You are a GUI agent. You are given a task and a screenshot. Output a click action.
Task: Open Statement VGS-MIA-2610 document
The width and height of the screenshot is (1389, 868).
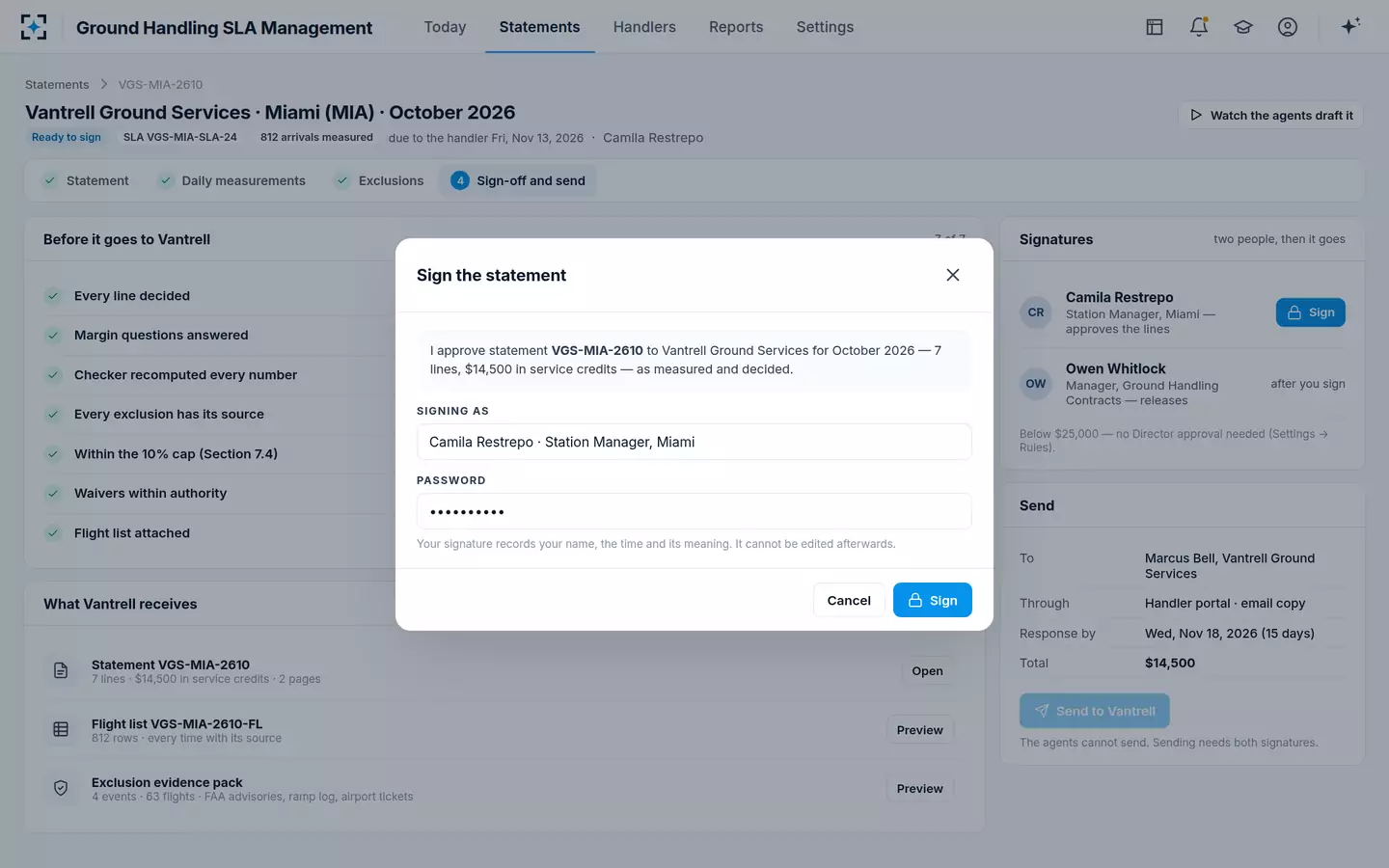(x=927, y=671)
